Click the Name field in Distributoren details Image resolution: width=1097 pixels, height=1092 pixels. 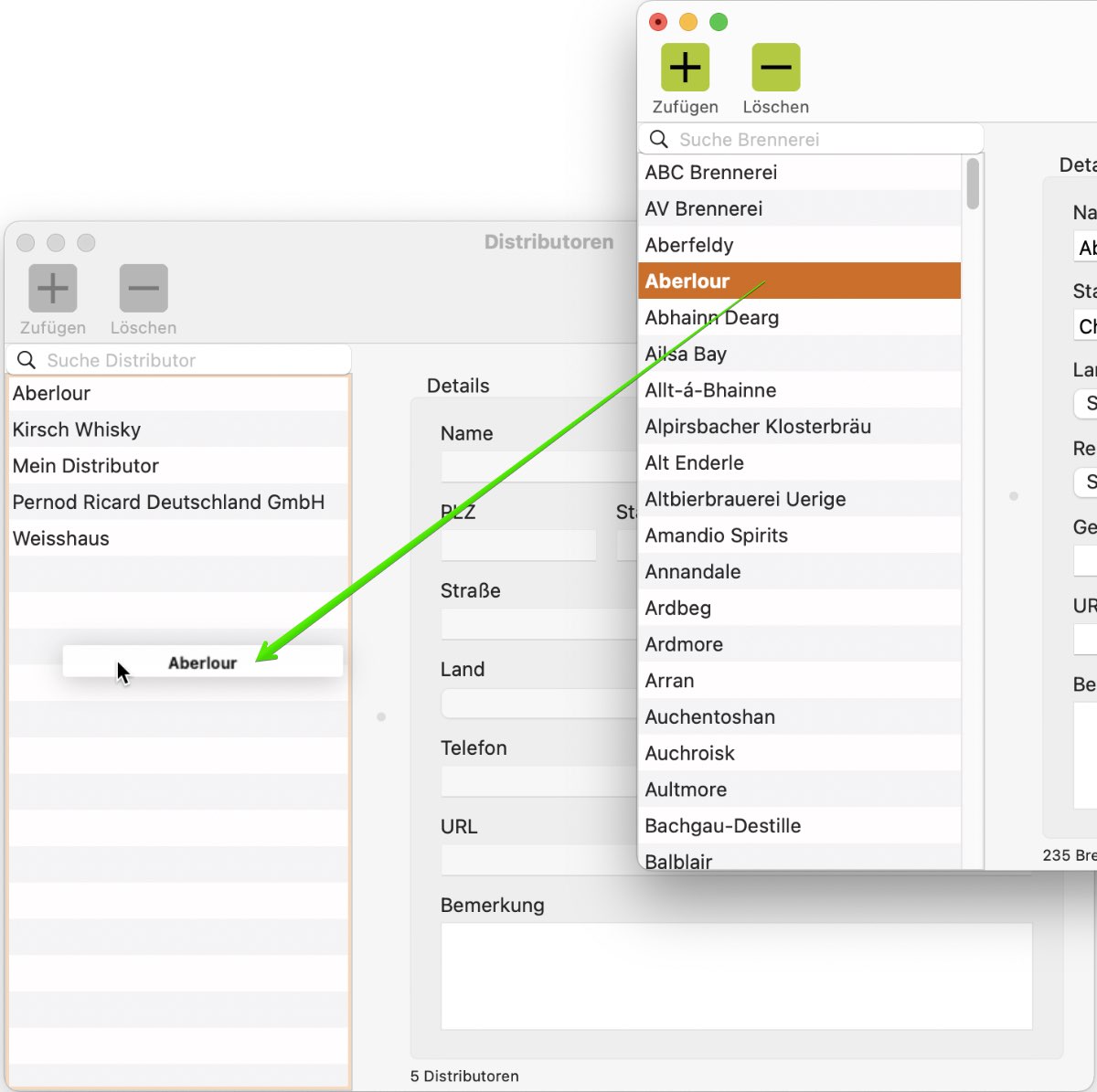tap(539, 466)
